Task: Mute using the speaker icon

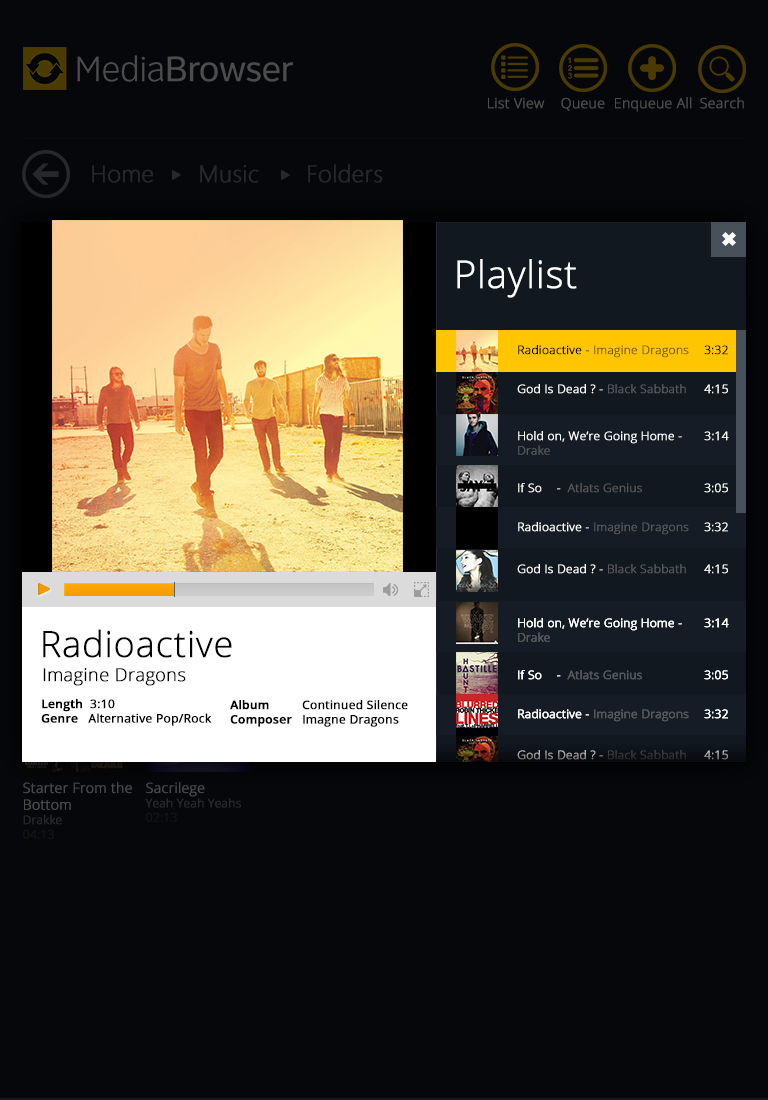Action: (x=391, y=589)
